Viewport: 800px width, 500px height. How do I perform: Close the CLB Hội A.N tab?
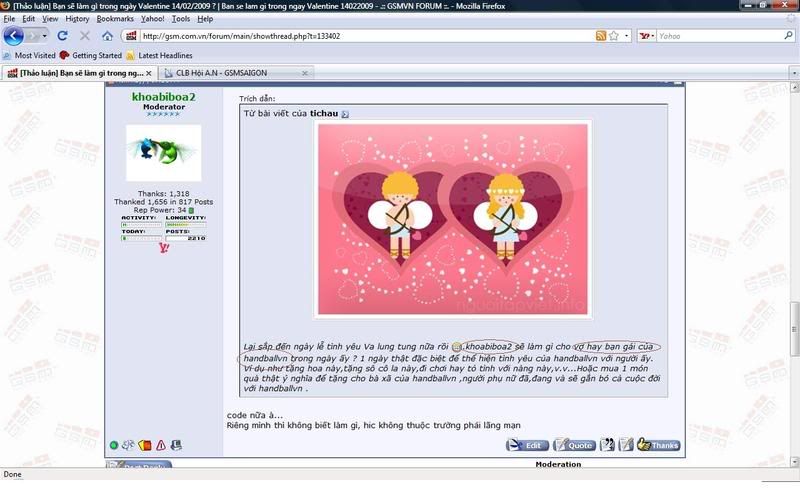[305, 73]
